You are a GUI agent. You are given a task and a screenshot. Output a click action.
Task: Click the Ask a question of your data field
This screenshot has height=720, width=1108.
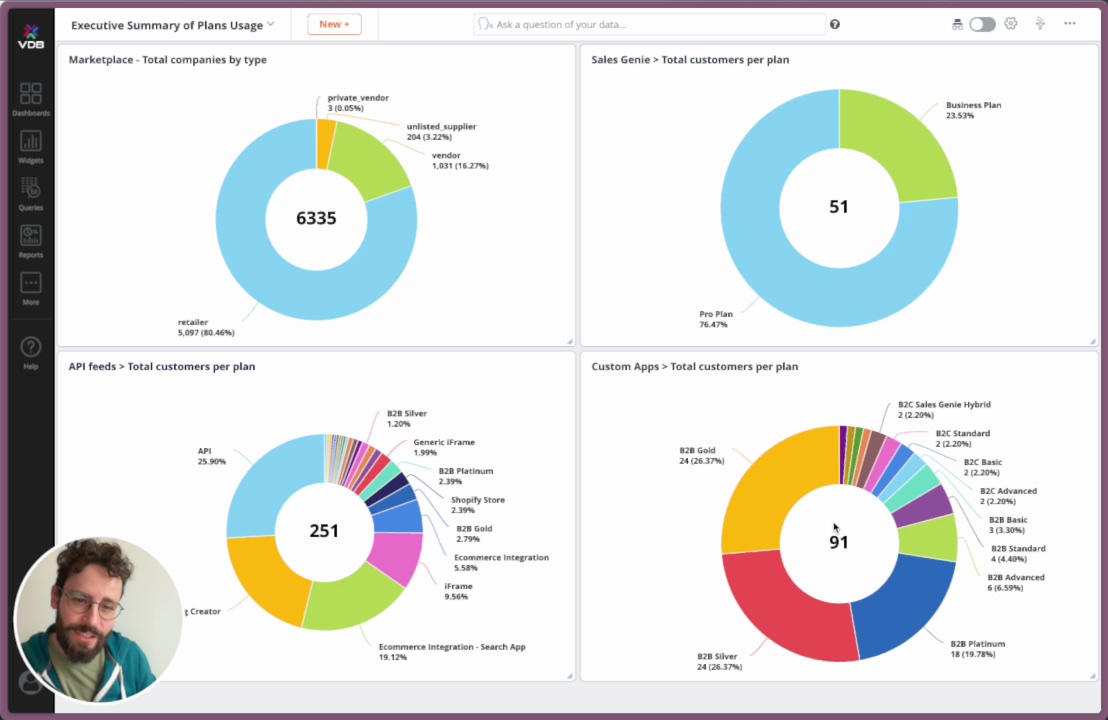point(649,24)
